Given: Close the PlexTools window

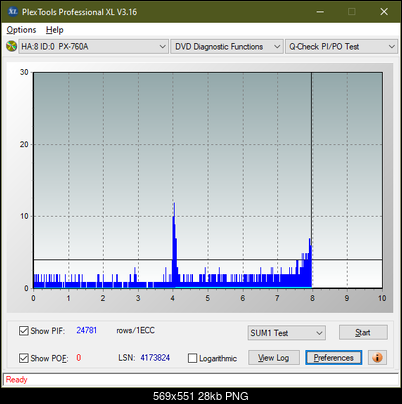Looking at the screenshot, I should point(384,12).
